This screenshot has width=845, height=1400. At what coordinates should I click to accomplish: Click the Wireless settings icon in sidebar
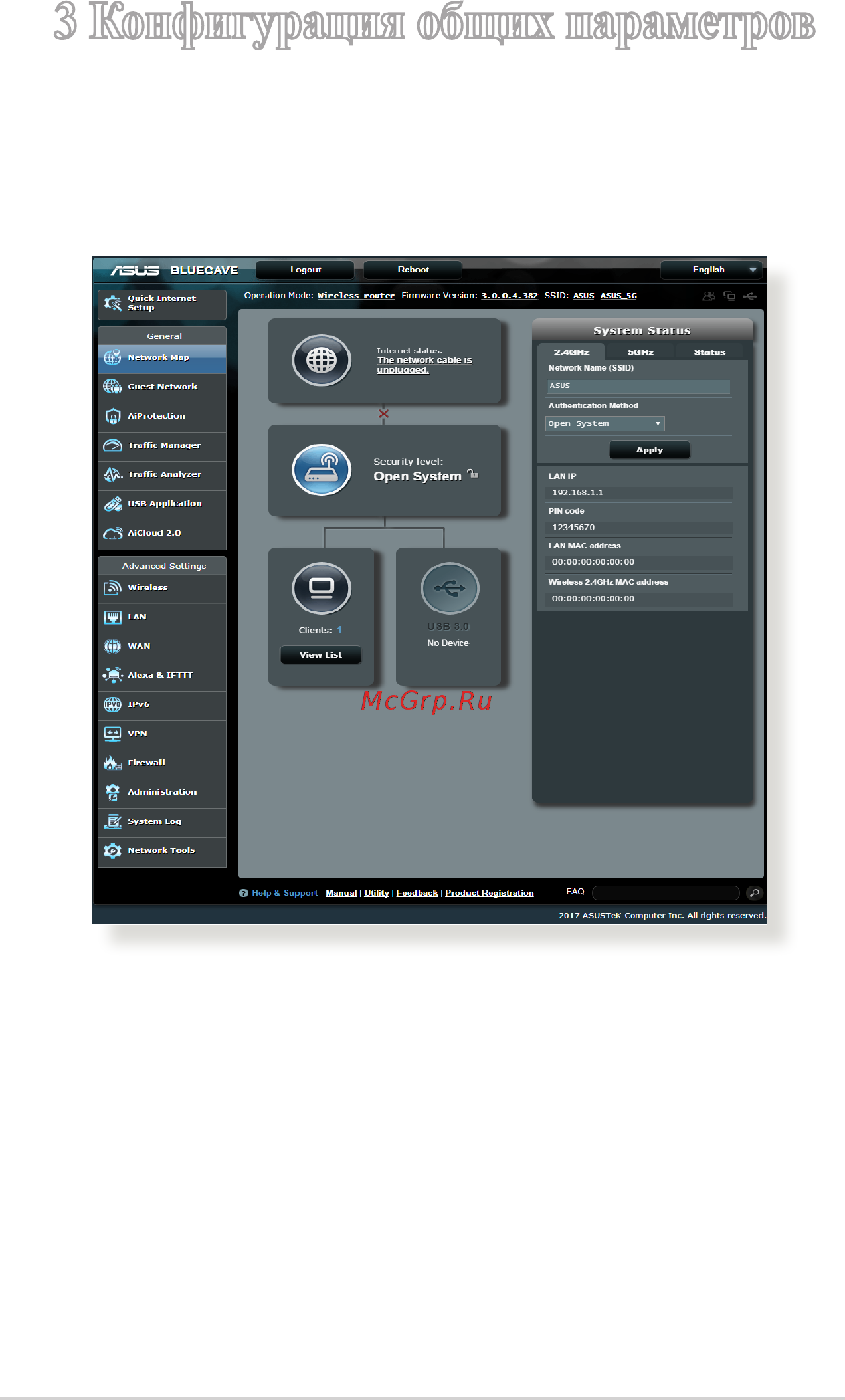112,587
